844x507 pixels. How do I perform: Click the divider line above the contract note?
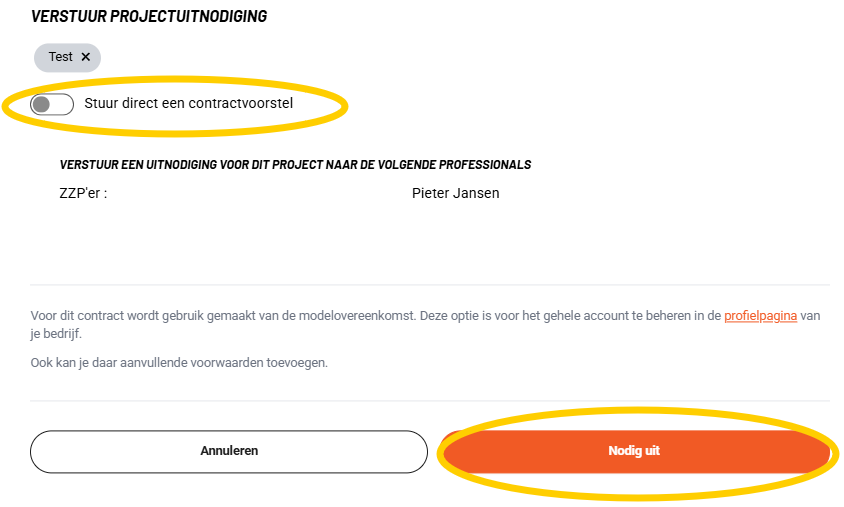point(430,285)
